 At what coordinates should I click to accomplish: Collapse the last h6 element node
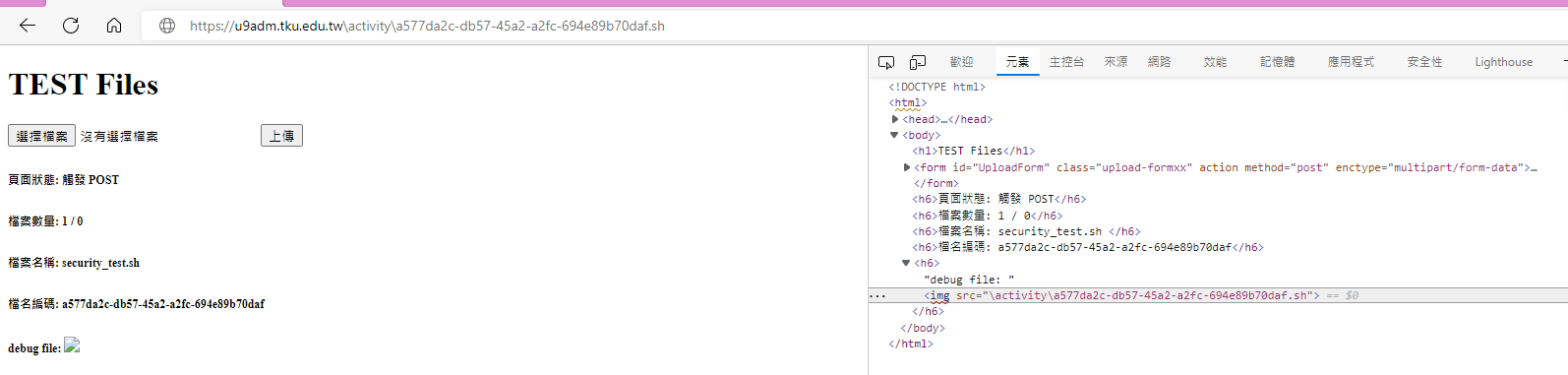tap(906, 263)
